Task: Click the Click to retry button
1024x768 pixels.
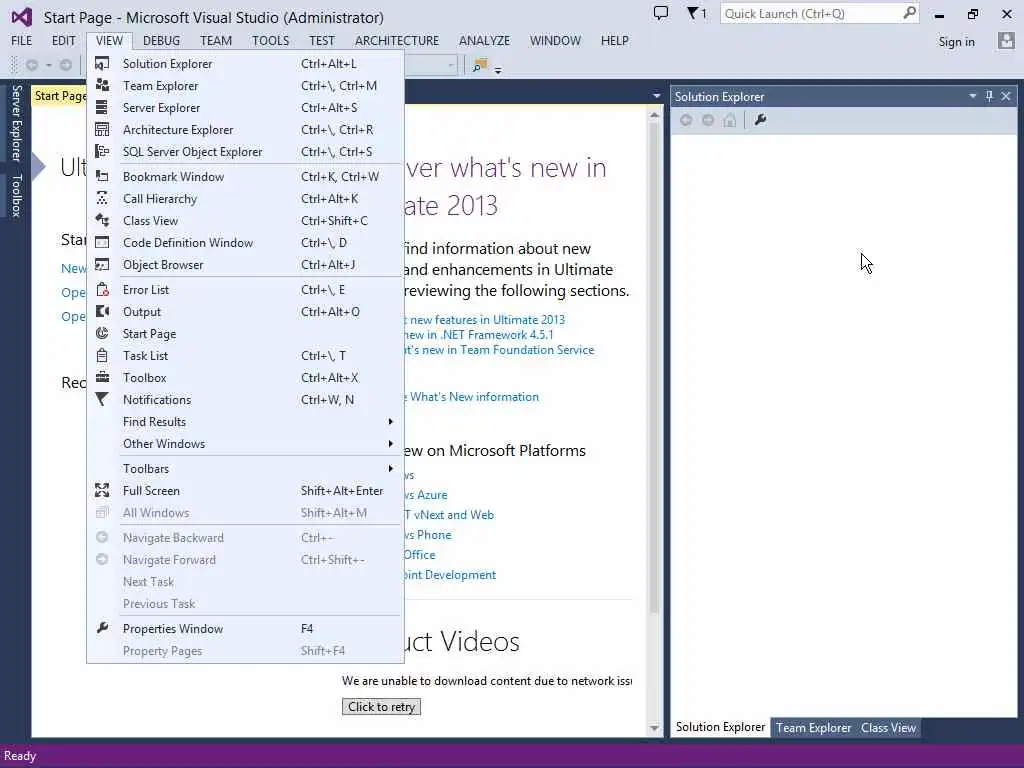Action: [x=381, y=707]
